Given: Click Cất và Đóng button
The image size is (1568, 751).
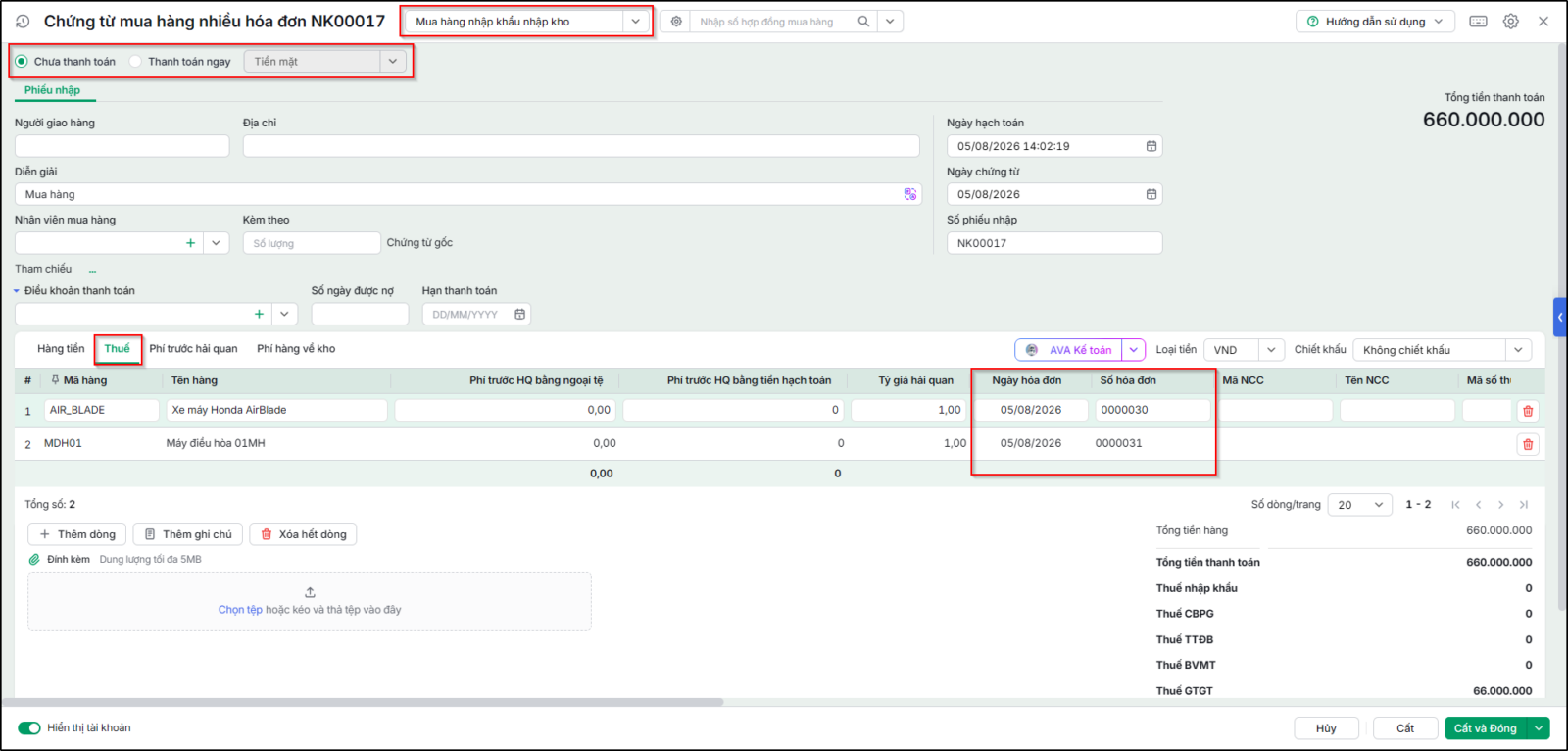Looking at the screenshot, I should pyautogui.click(x=1487, y=727).
